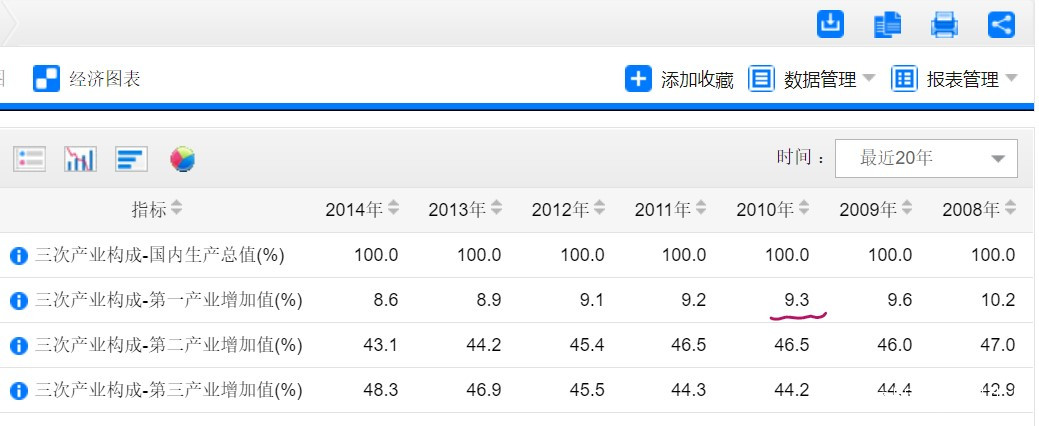Open the 时间 最近20年 combo box
Screen dimensions: 1039x426
[x=926, y=158]
